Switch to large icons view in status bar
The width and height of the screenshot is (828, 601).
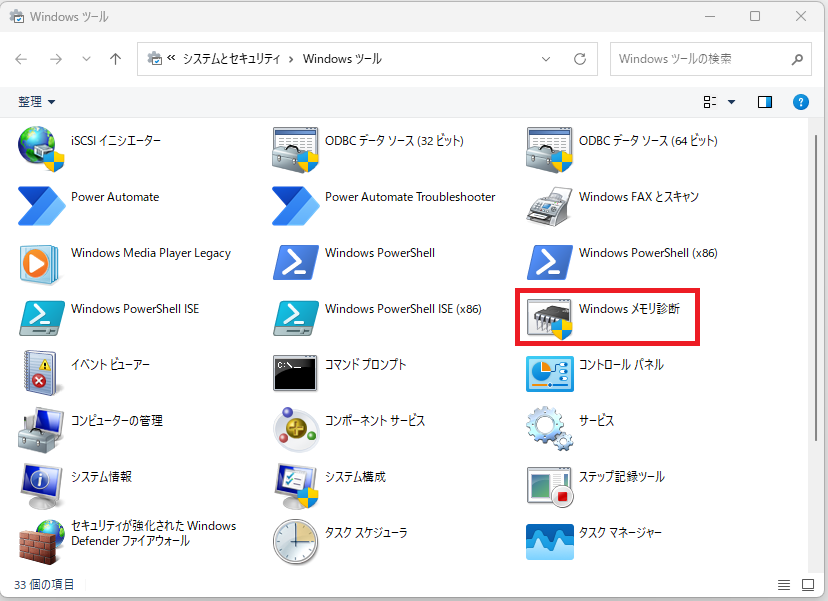(x=808, y=585)
